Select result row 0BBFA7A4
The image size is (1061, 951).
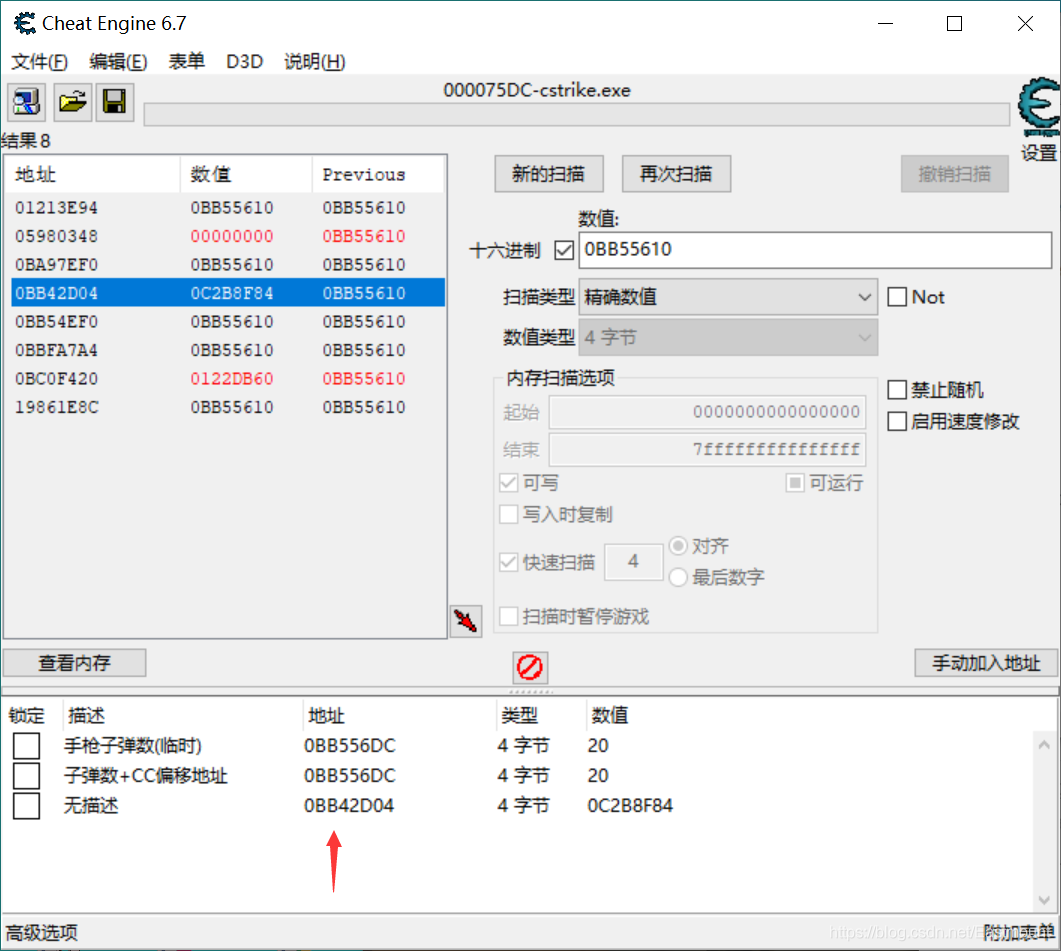click(227, 350)
